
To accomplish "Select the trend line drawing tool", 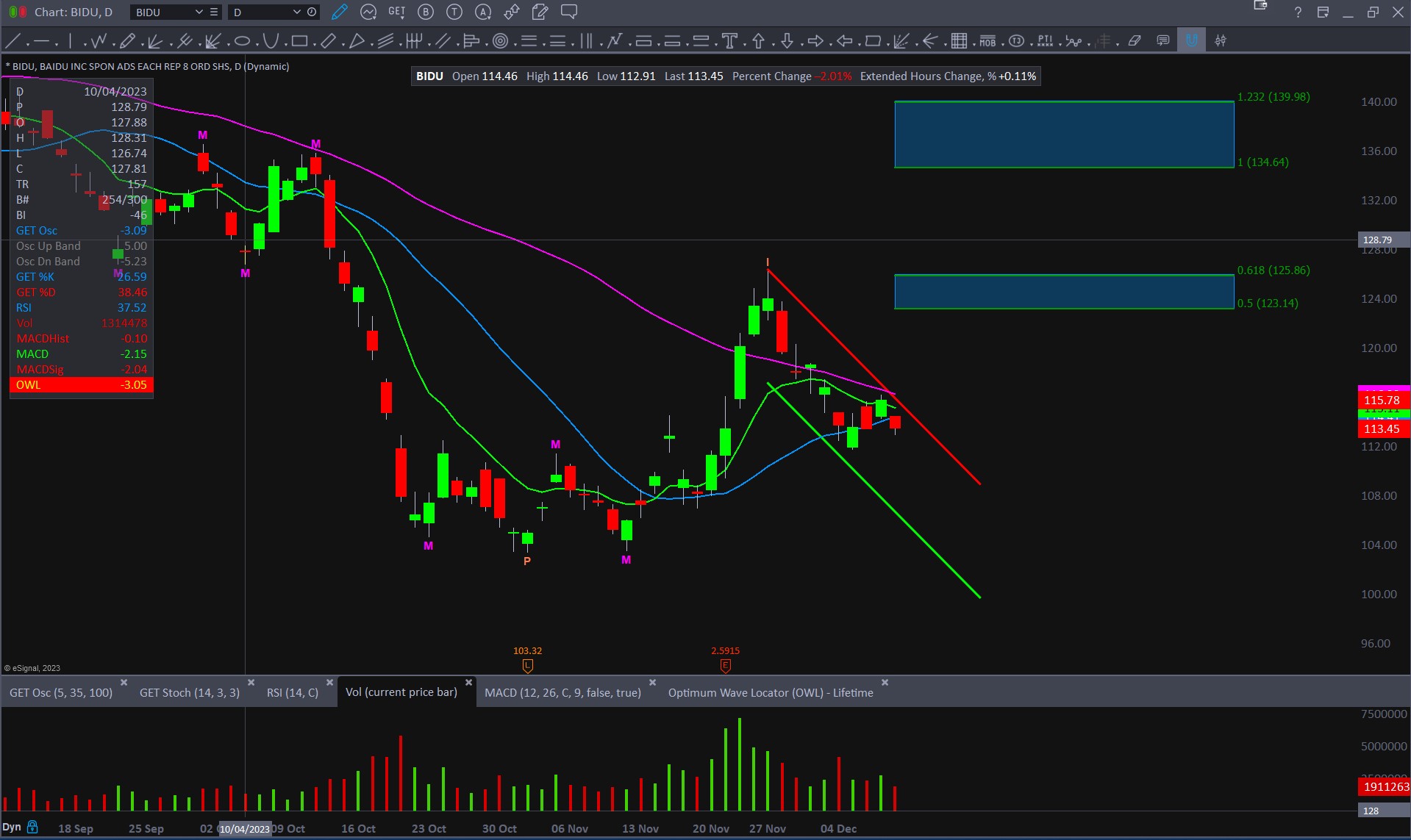I will pos(12,41).
